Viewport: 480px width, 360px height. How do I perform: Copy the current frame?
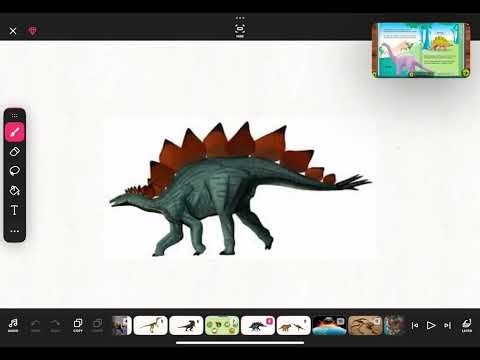(x=78, y=325)
